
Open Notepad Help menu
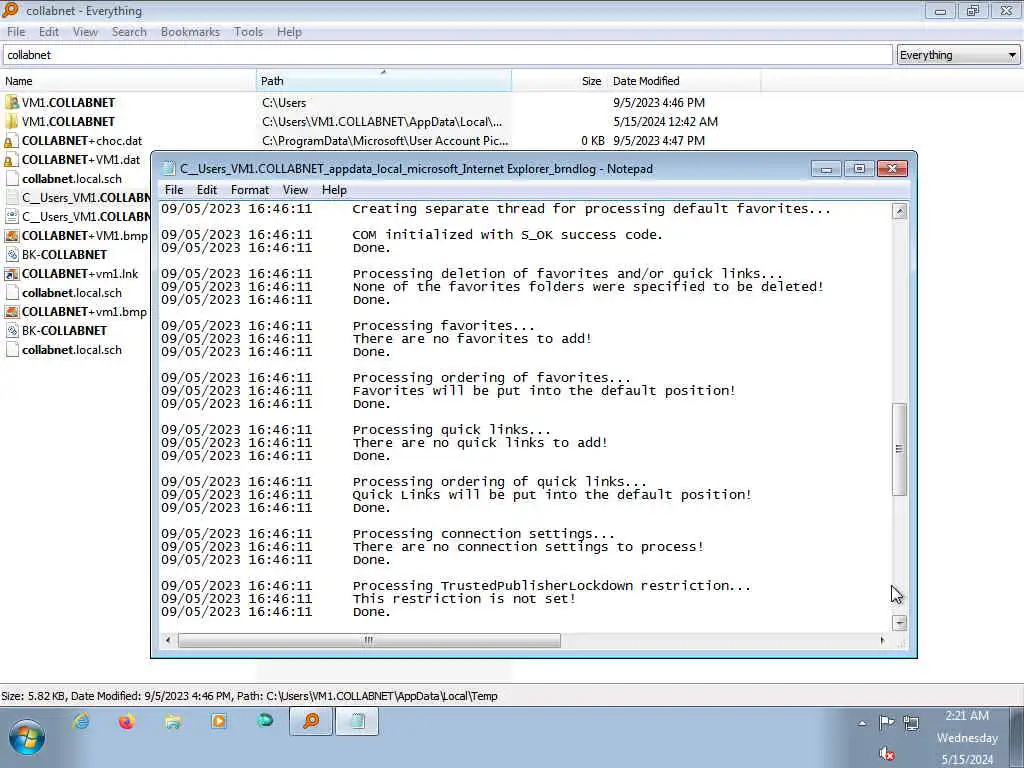coord(334,190)
